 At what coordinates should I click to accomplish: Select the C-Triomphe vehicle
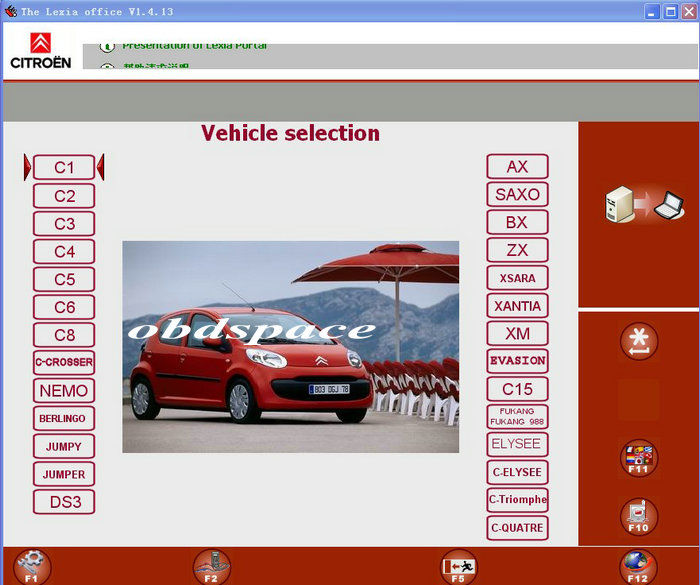click(517, 500)
